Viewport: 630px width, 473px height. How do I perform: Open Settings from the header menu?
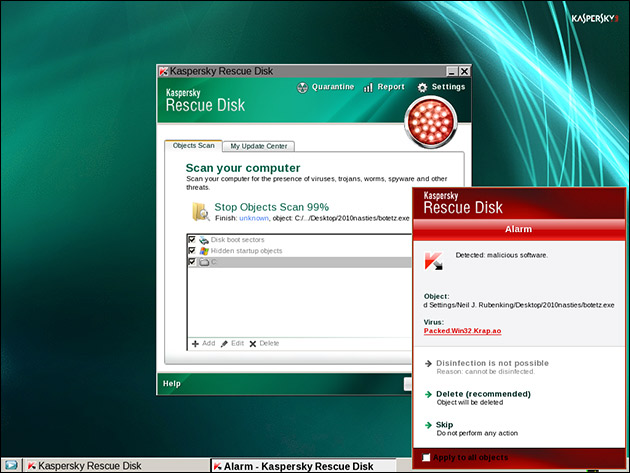[x=448, y=87]
